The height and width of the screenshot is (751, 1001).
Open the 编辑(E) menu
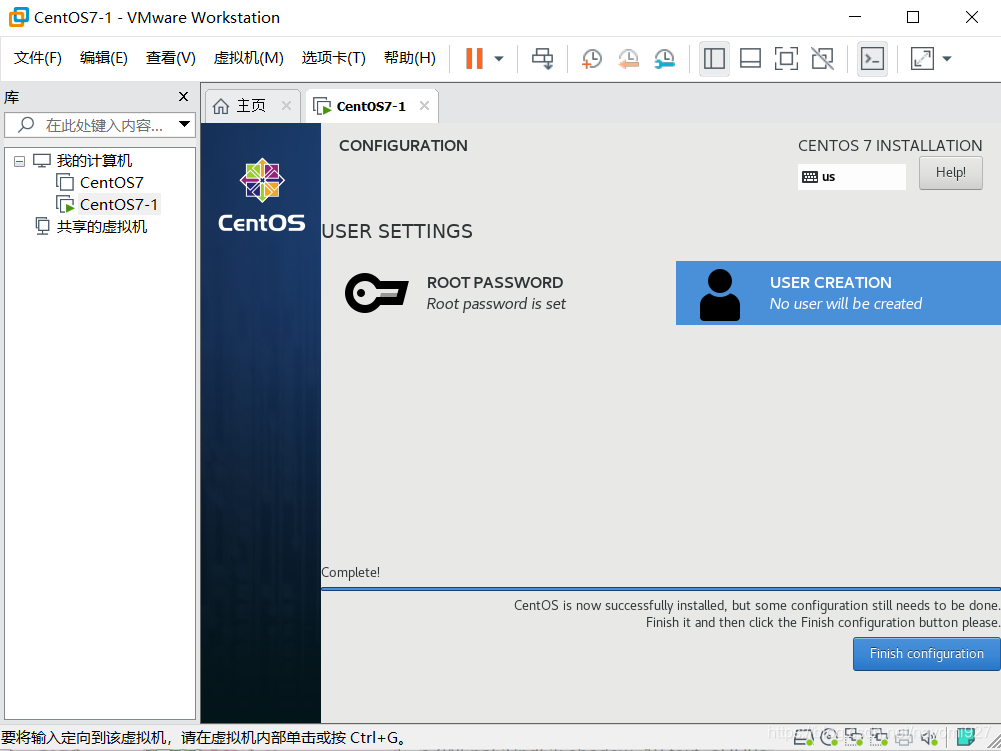click(x=103, y=58)
